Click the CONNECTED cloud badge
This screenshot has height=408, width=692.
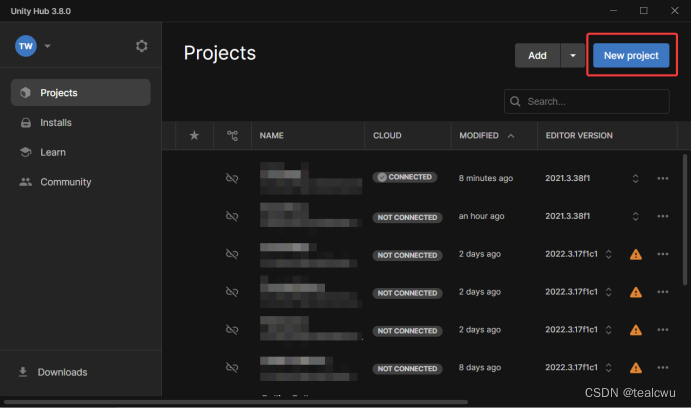coord(405,177)
